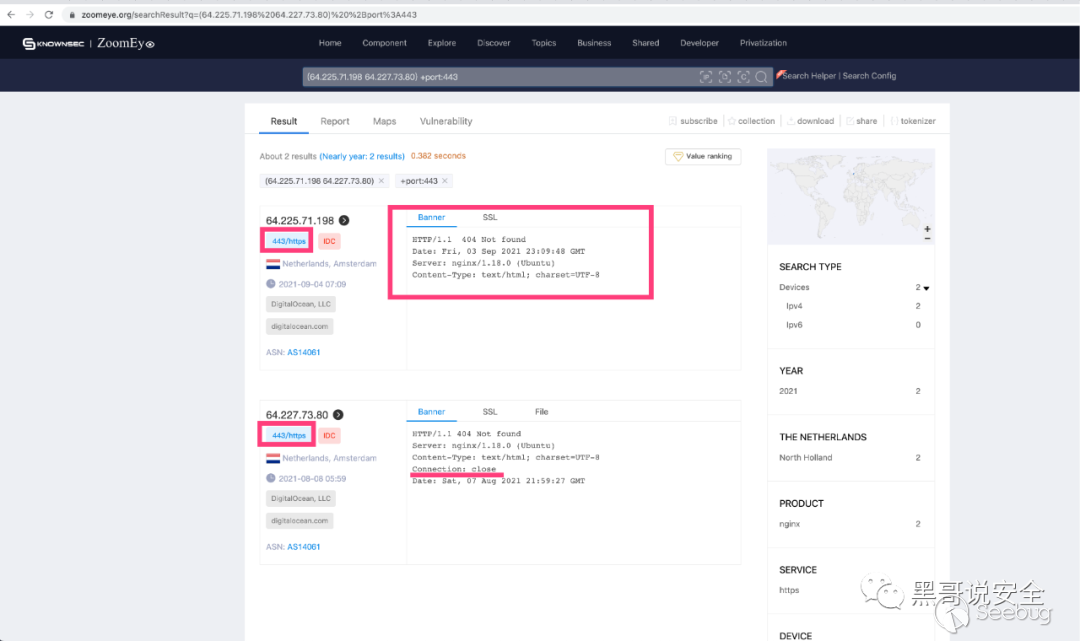The image size is (1080, 641).
Task: Select the Result tab
Action: pos(284,121)
